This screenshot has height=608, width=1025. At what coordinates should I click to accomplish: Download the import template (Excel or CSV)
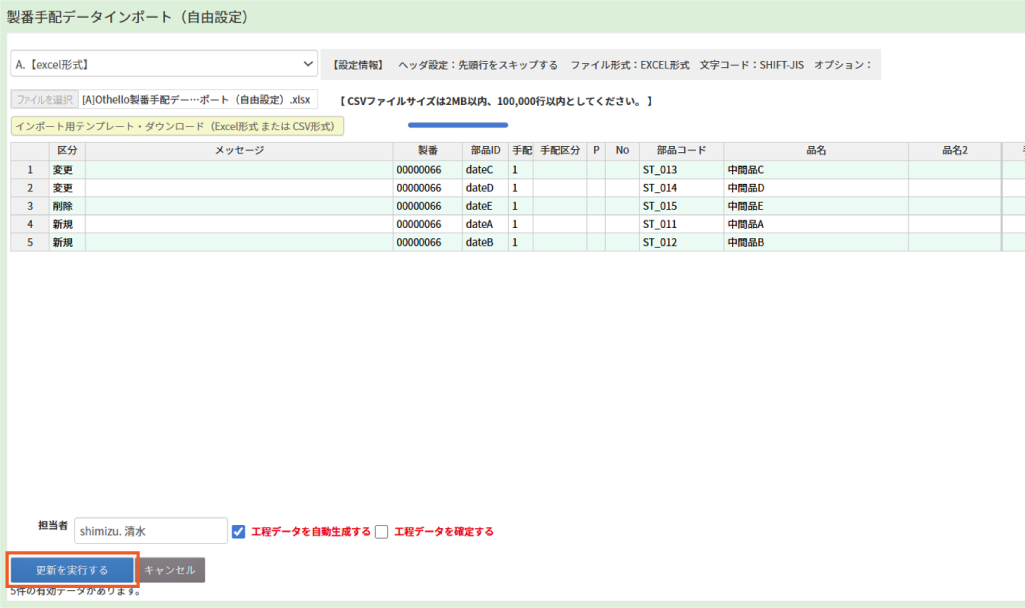pos(177,127)
